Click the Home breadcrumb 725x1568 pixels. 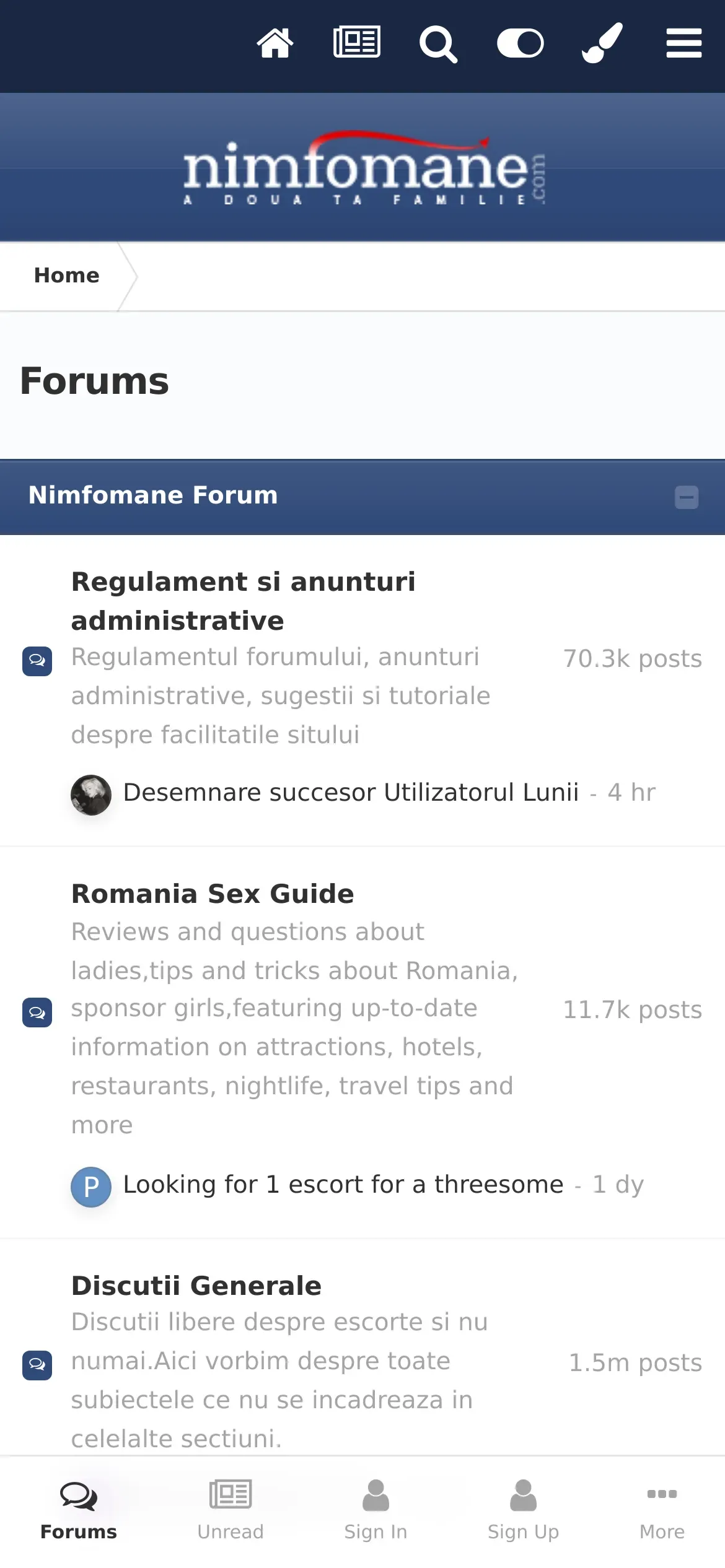(x=66, y=276)
